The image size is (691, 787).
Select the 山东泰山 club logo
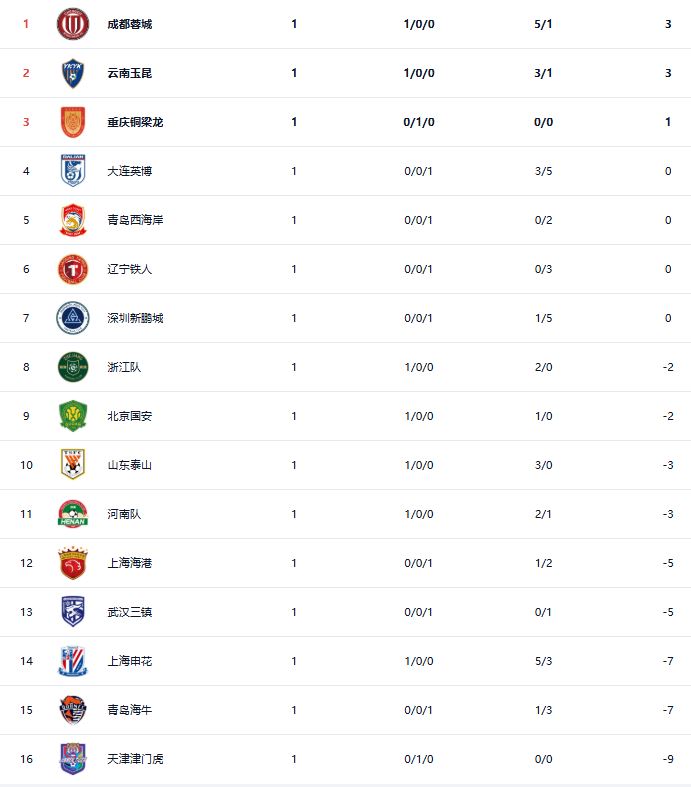(x=73, y=465)
